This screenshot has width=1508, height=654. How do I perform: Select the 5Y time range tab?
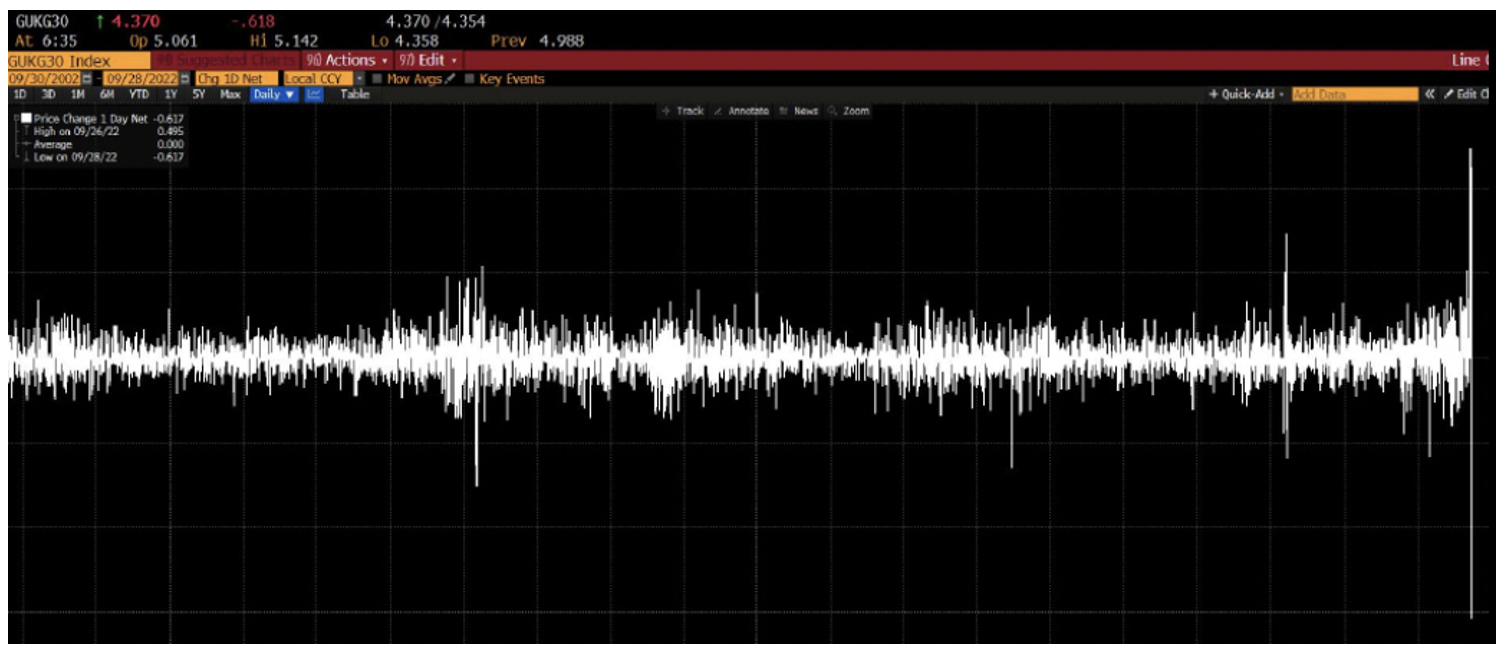tap(200, 94)
